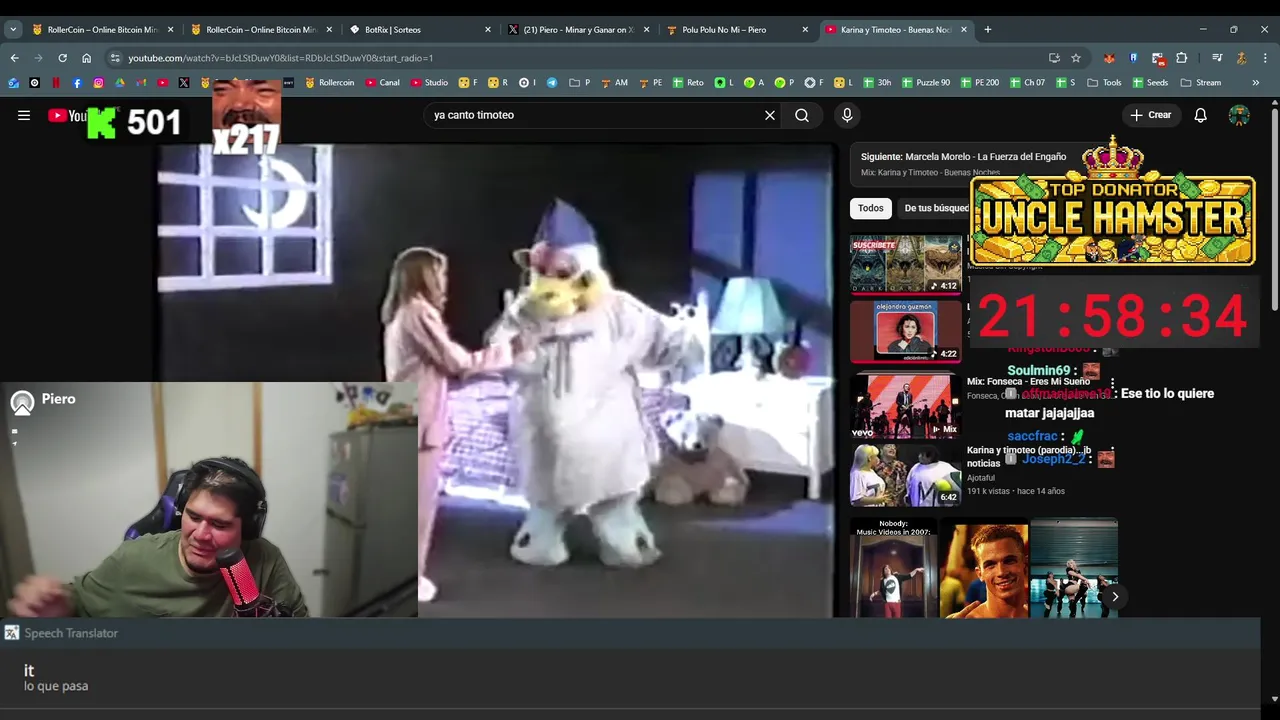This screenshot has height=720, width=1280.
Task: Click the Crear button
Action: [x=1150, y=115]
